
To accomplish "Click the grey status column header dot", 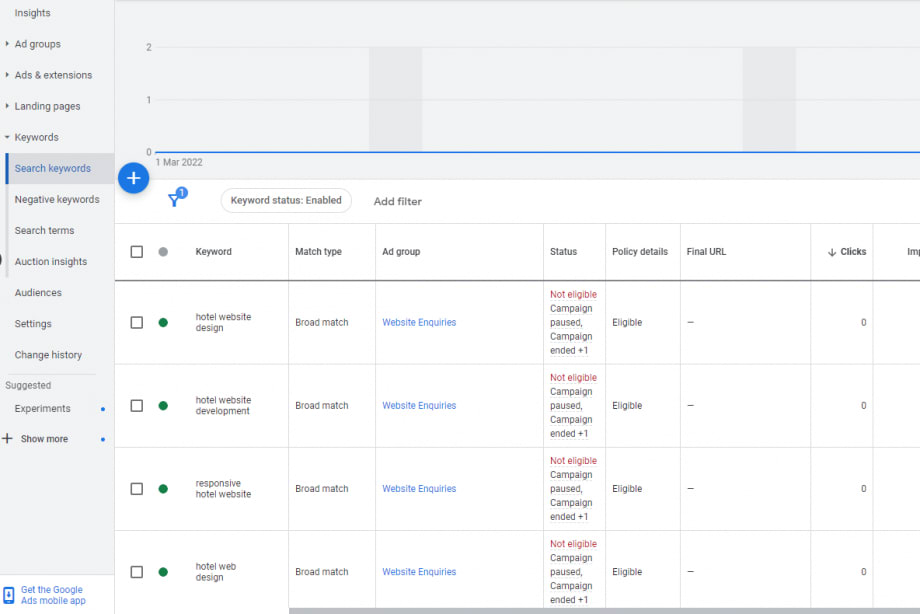I will pyautogui.click(x=163, y=252).
